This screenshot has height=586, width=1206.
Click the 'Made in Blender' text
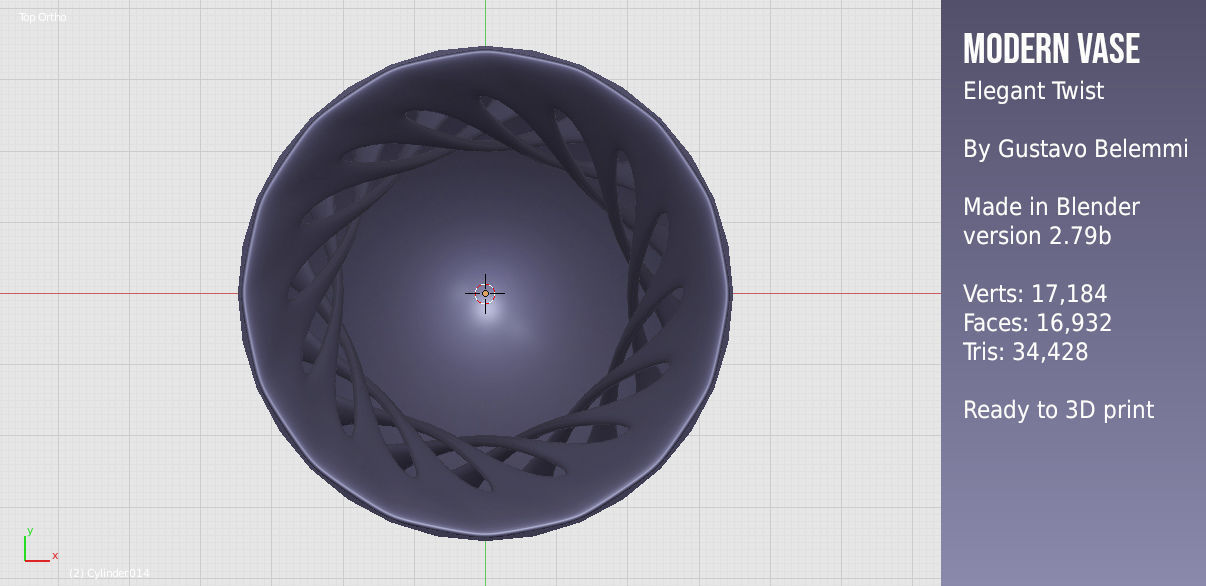pyautogui.click(x=1051, y=207)
